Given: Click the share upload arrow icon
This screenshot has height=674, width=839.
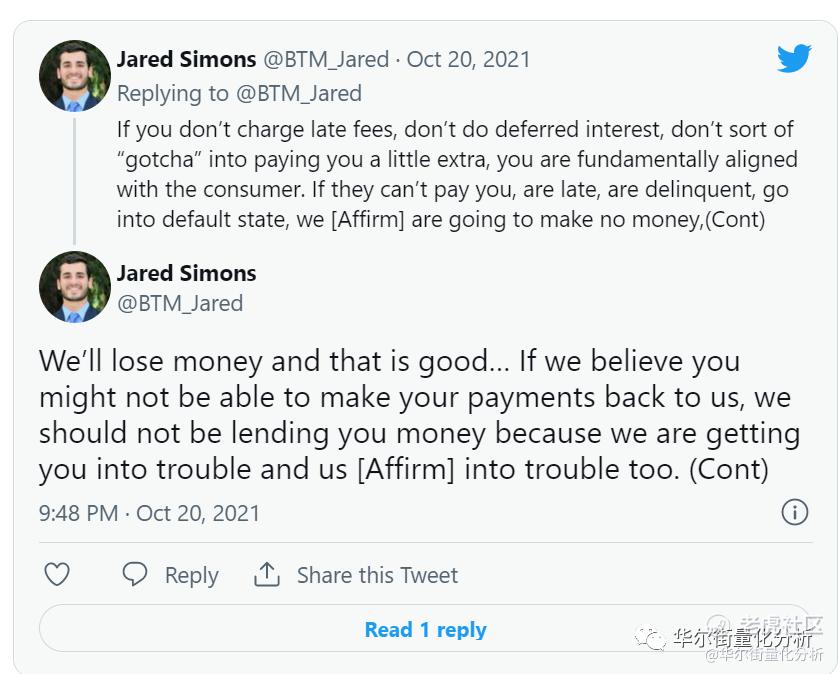Looking at the screenshot, I should 266,575.
